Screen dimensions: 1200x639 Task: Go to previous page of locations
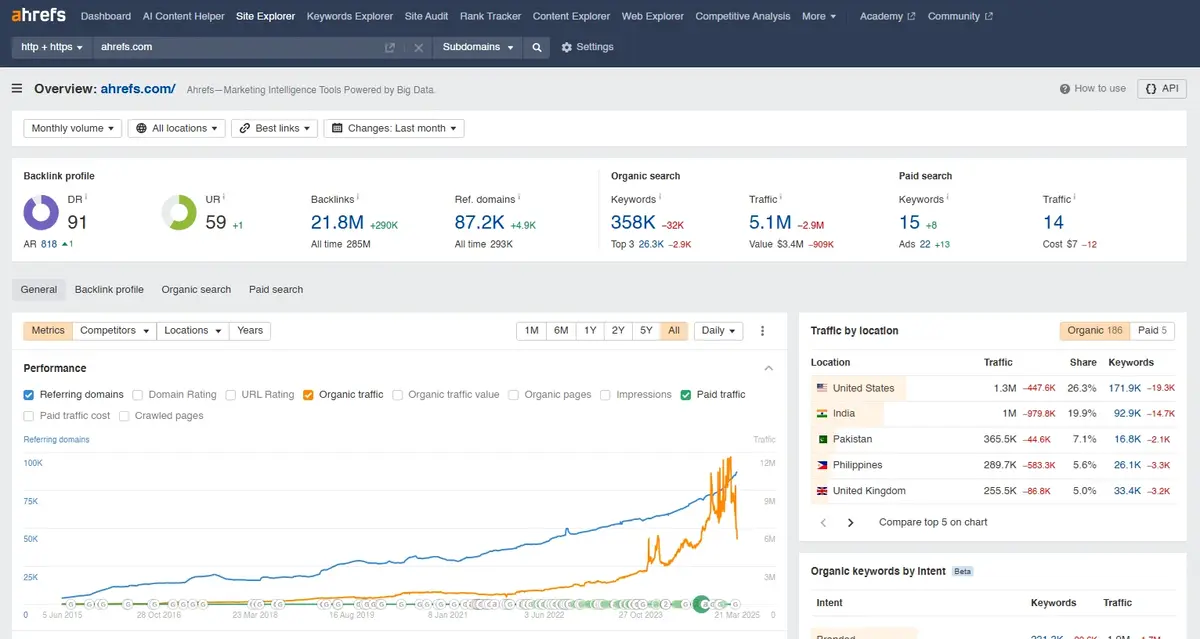pos(824,522)
